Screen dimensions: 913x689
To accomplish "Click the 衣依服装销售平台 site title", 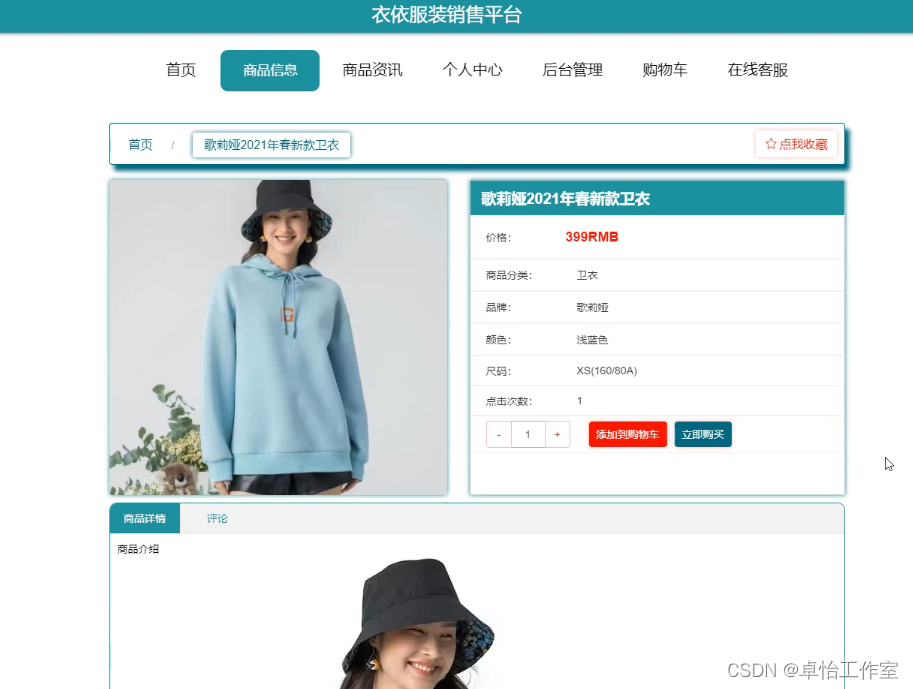I will click(x=447, y=15).
